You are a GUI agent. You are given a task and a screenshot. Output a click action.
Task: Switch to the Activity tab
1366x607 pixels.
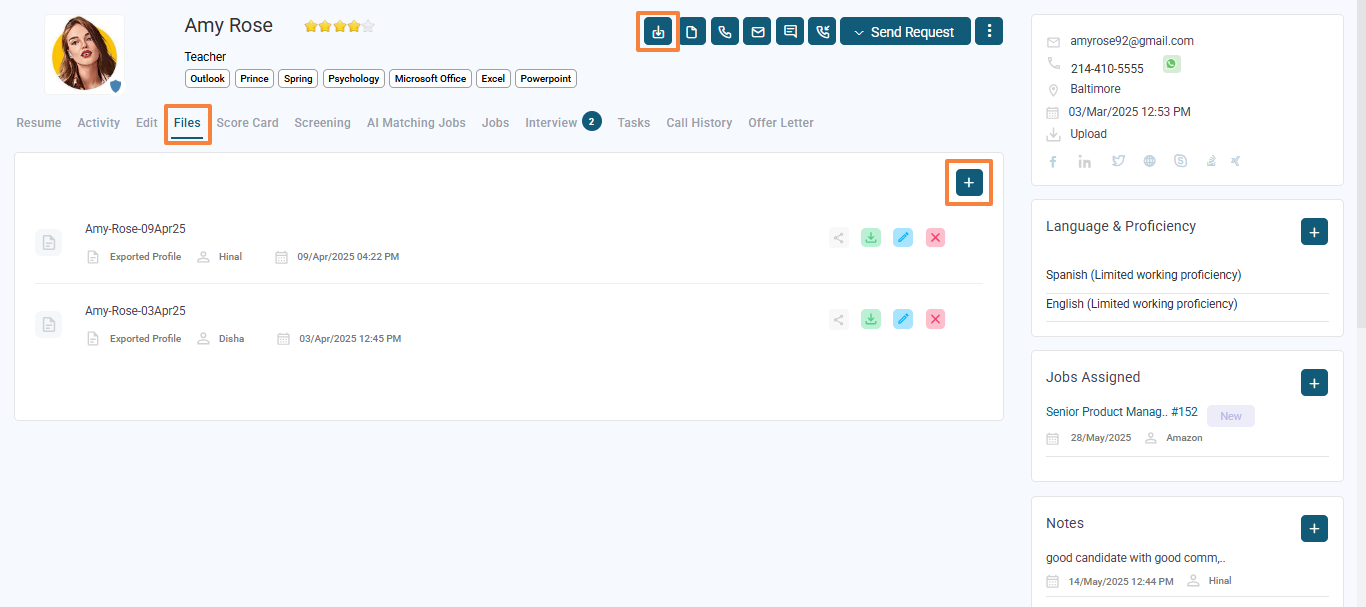tap(99, 123)
